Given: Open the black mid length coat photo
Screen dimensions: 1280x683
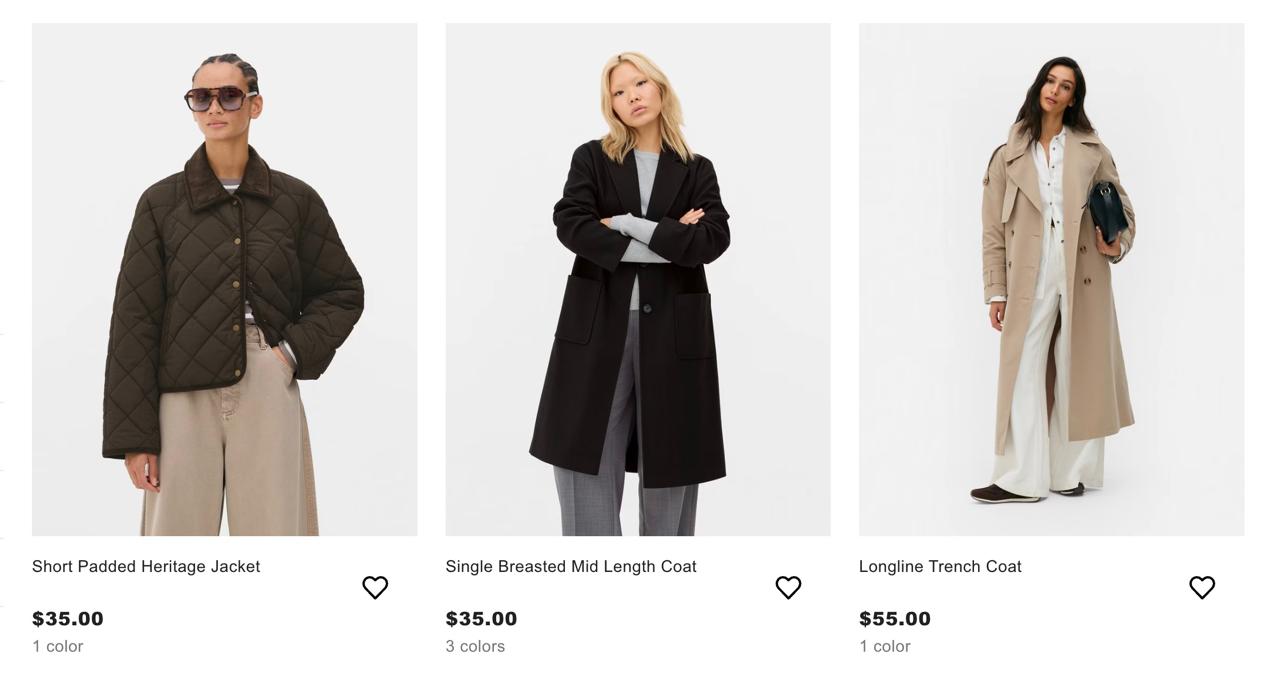Looking at the screenshot, I should [x=637, y=279].
